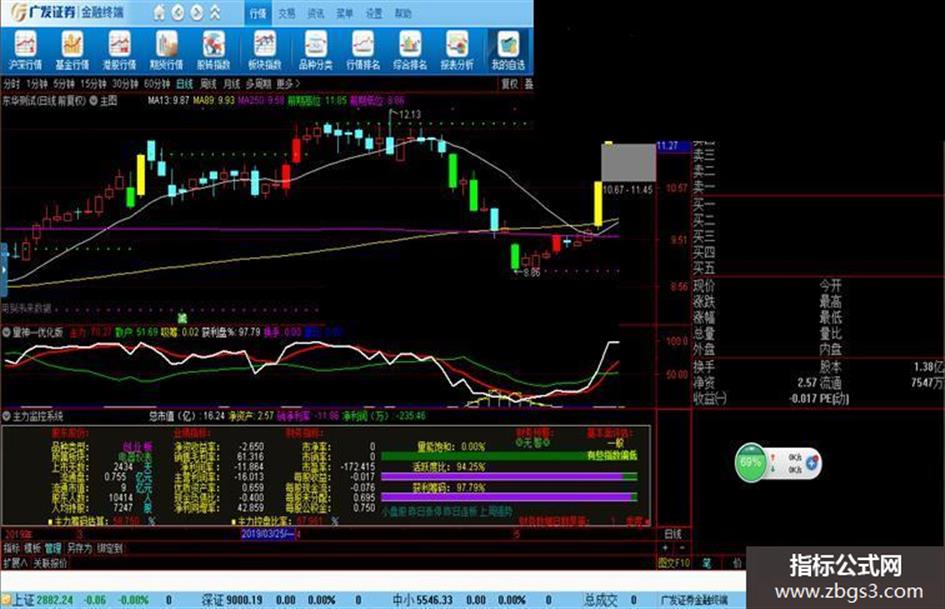Open 报表分析 report analysis icon

point(457,51)
